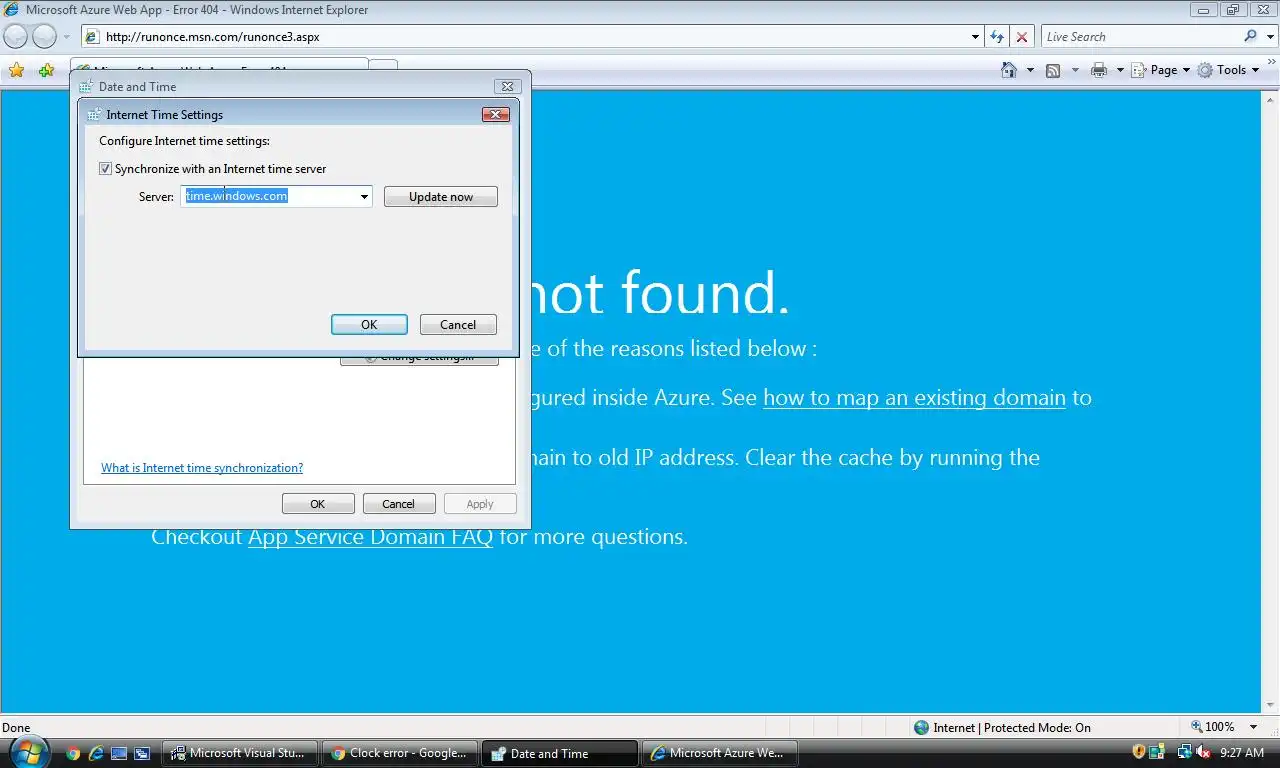
Task: Open What is Internet time synchronization link
Action: 202,468
